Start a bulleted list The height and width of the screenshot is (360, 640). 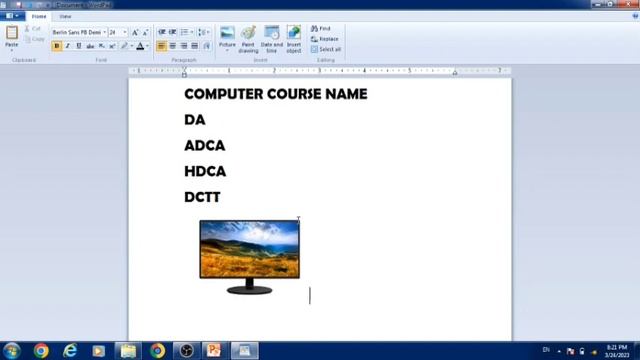(184, 32)
